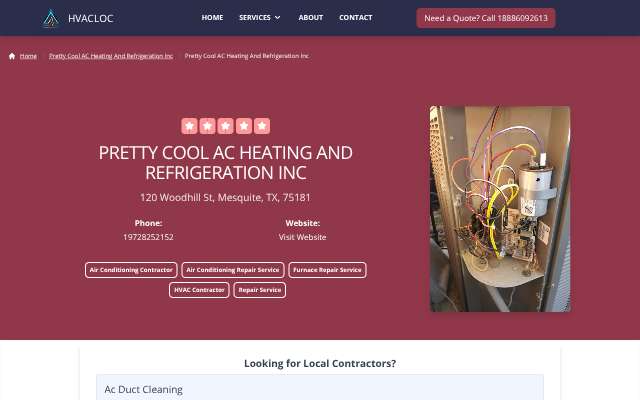Expand the SERVICES dropdown chevron
The image size is (640, 400).
pos(278,18)
